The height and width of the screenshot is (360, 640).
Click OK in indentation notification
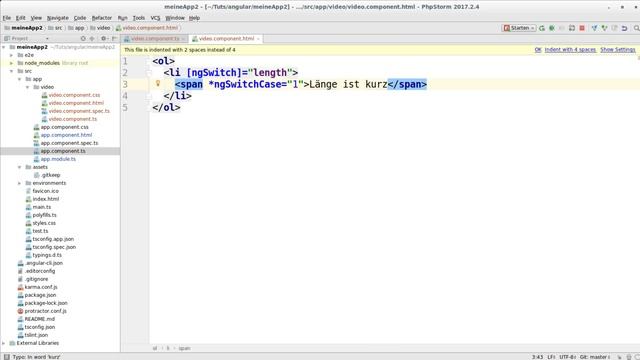click(x=538, y=50)
